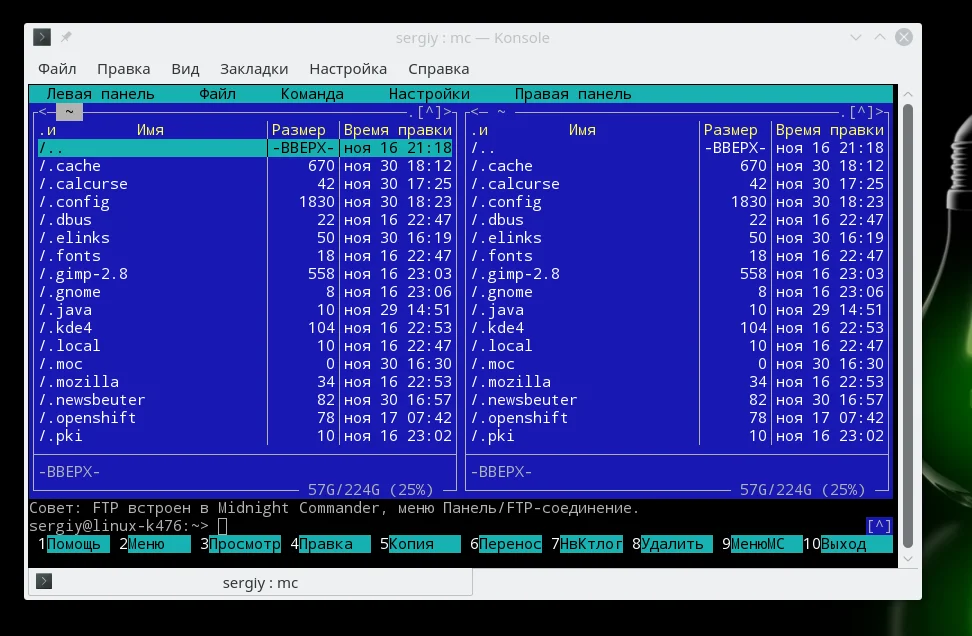Viewport: 972px width, 636px height.
Task: Click the right panel forward arrow '>'
Action: (x=880, y=112)
